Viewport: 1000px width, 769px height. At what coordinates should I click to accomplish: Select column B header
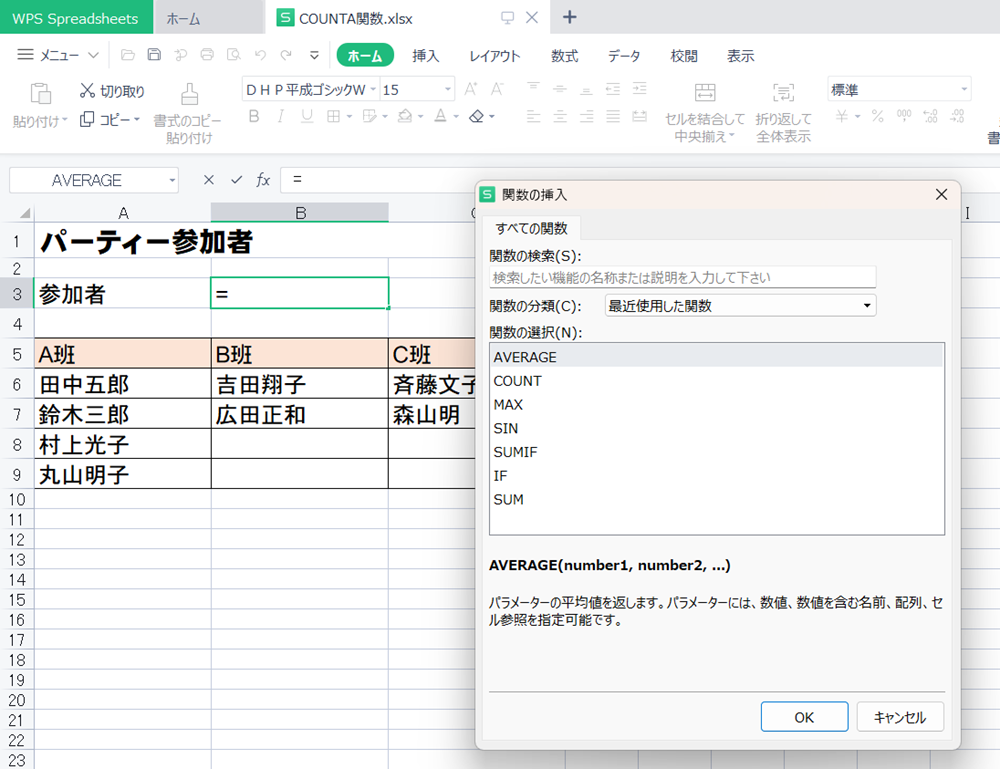click(x=300, y=212)
